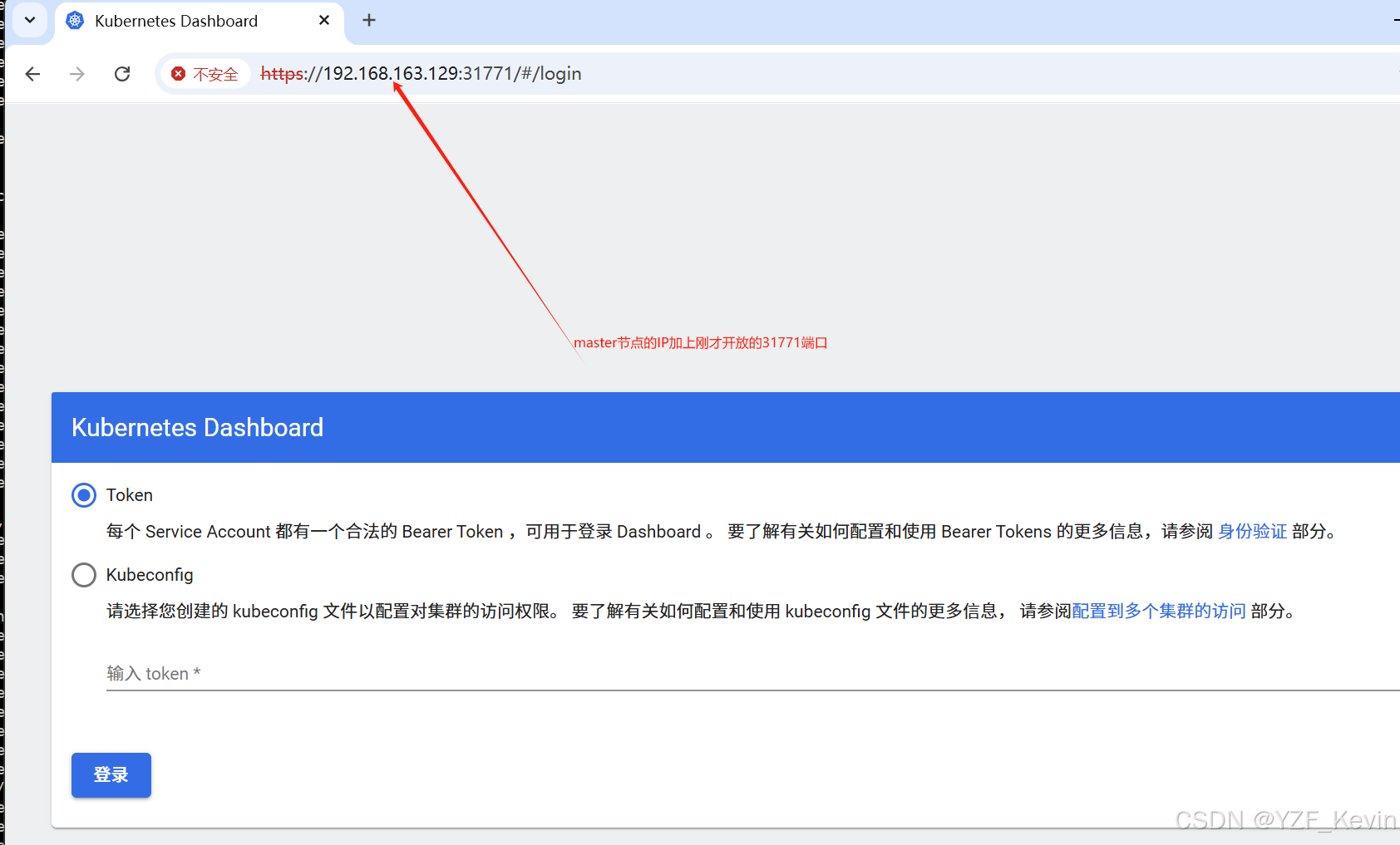This screenshot has width=1400, height=845.
Task: Click the Kubeconfig option label
Action: pos(150,575)
